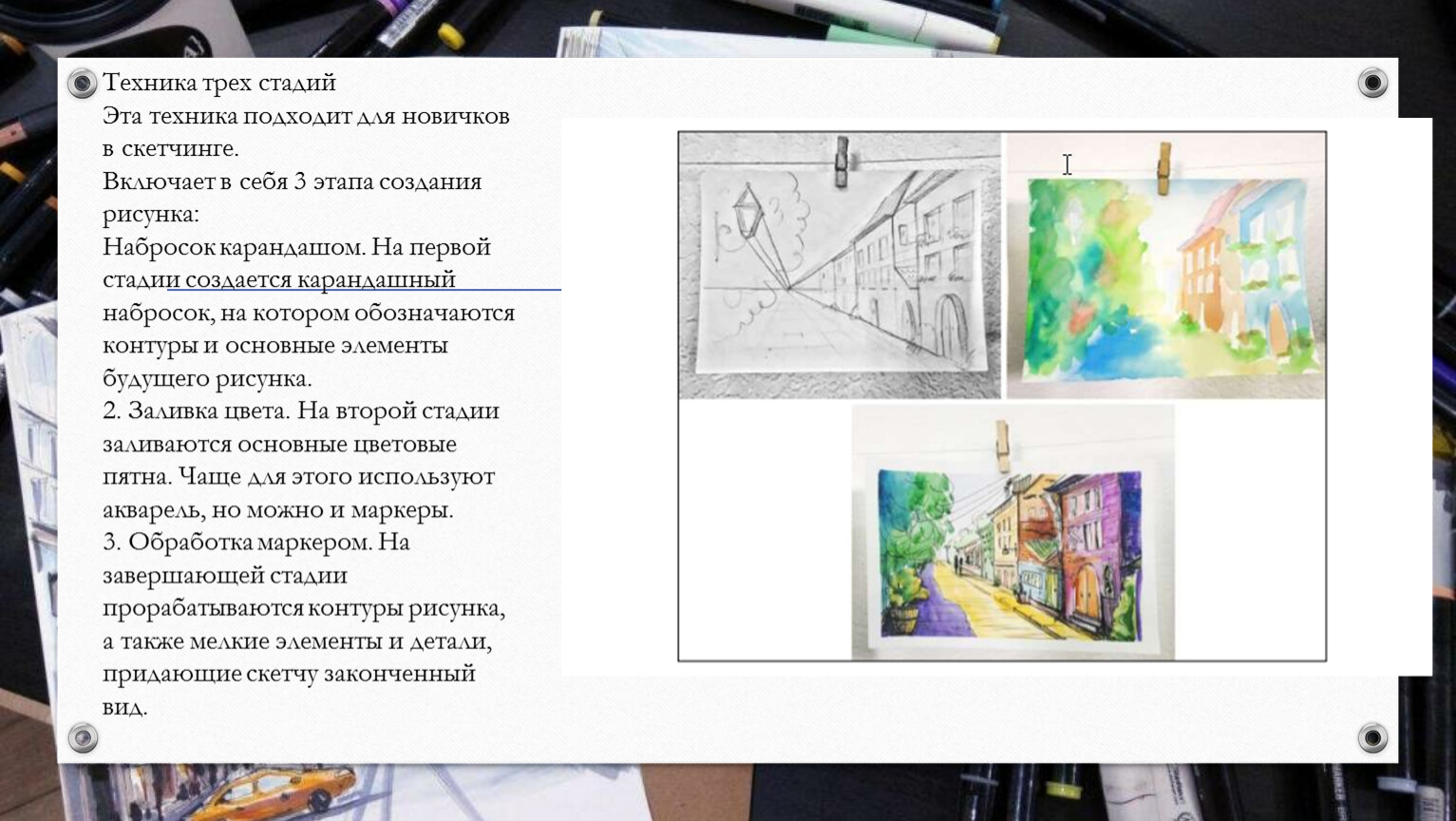Click the slide title 'Техника трех стадий'
Image resolution: width=1456 pixels, height=821 pixels.
click(219, 83)
